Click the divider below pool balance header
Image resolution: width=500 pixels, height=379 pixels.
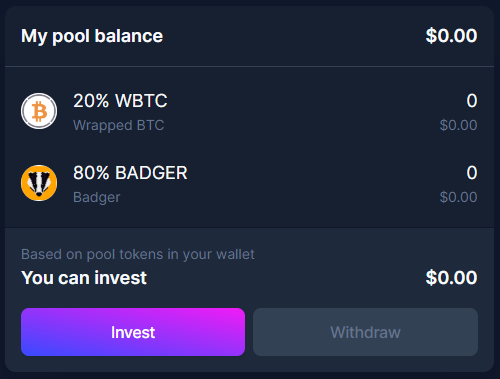pos(249,66)
